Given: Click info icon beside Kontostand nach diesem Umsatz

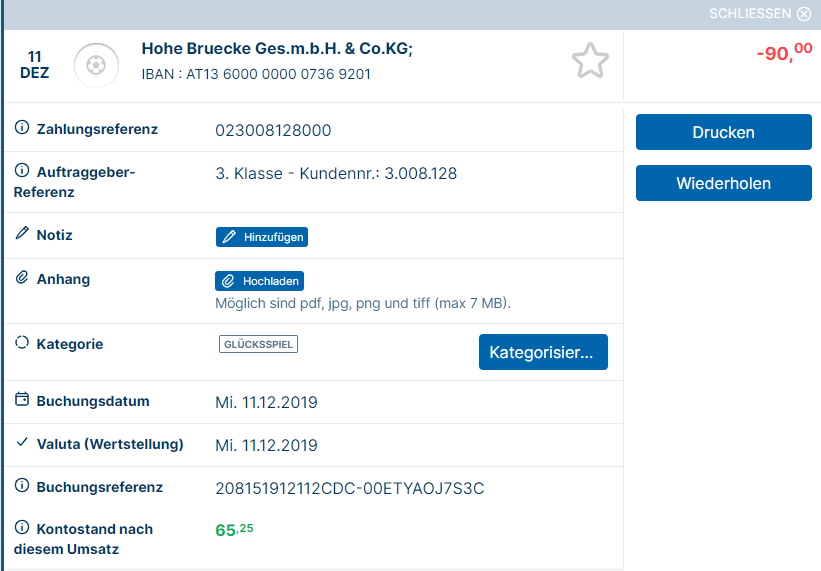Looking at the screenshot, I should [22, 527].
